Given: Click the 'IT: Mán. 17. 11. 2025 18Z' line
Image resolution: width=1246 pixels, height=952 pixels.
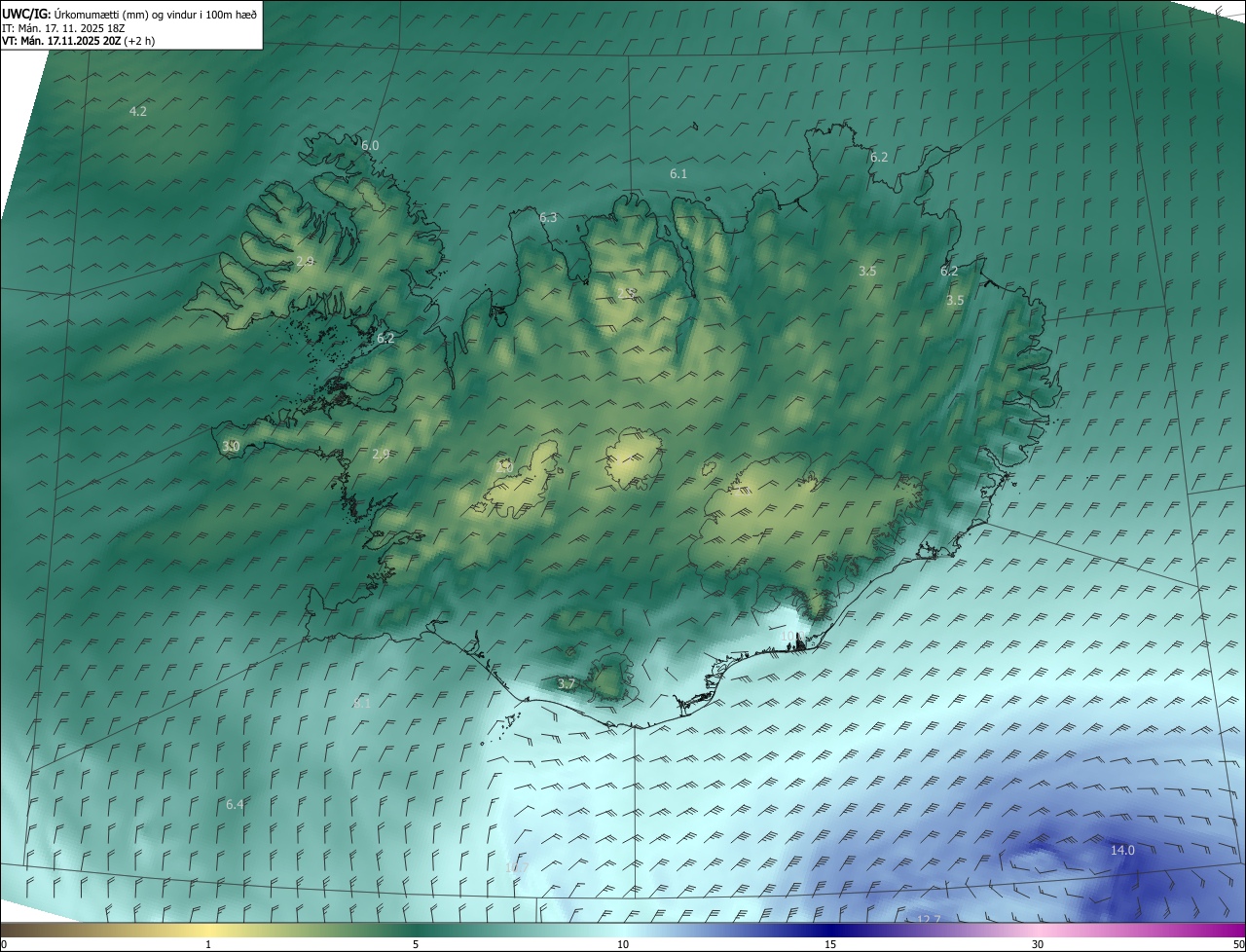Looking at the screenshot, I should point(63,28).
